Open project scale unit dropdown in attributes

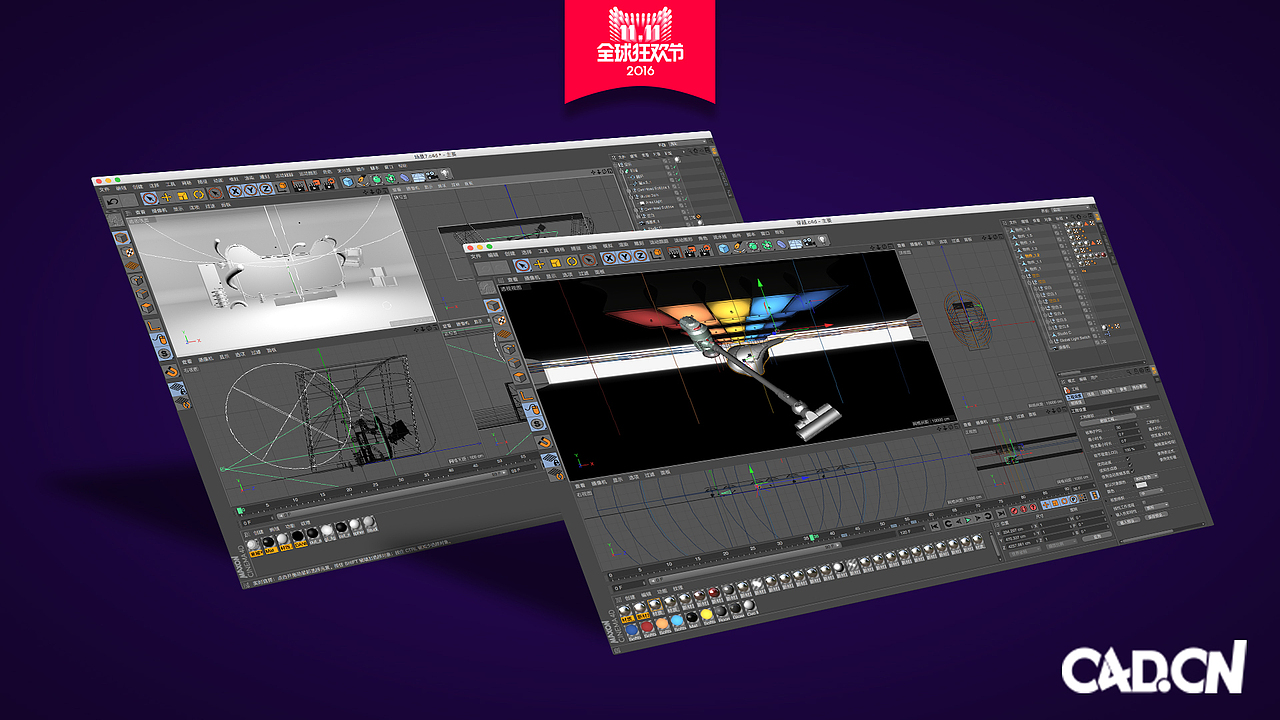[x=1142, y=407]
